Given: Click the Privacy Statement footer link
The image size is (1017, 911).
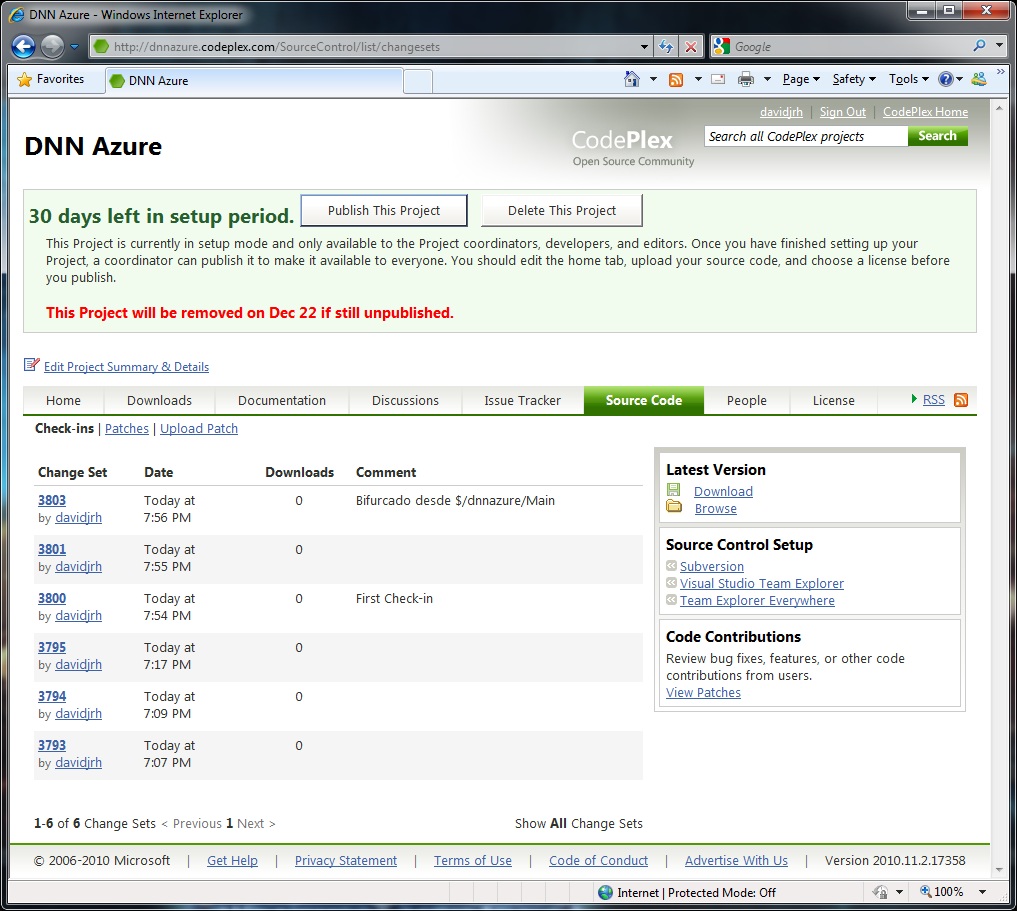Looking at the screenshot, I should pyautogui.click(x=346, y=860).
